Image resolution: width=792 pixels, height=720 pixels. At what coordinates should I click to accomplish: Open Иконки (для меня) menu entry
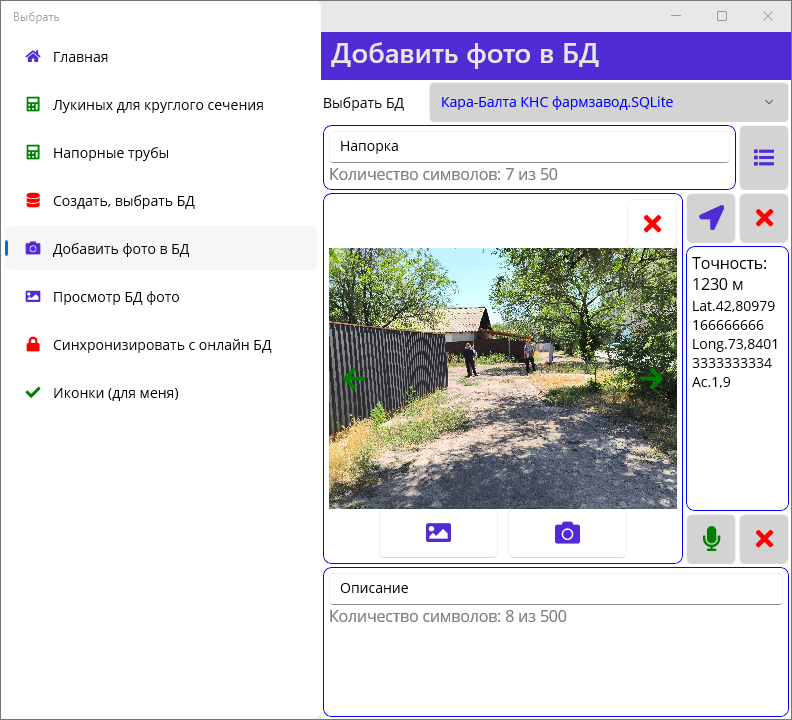pyautogui.click(x=115, y=393)
